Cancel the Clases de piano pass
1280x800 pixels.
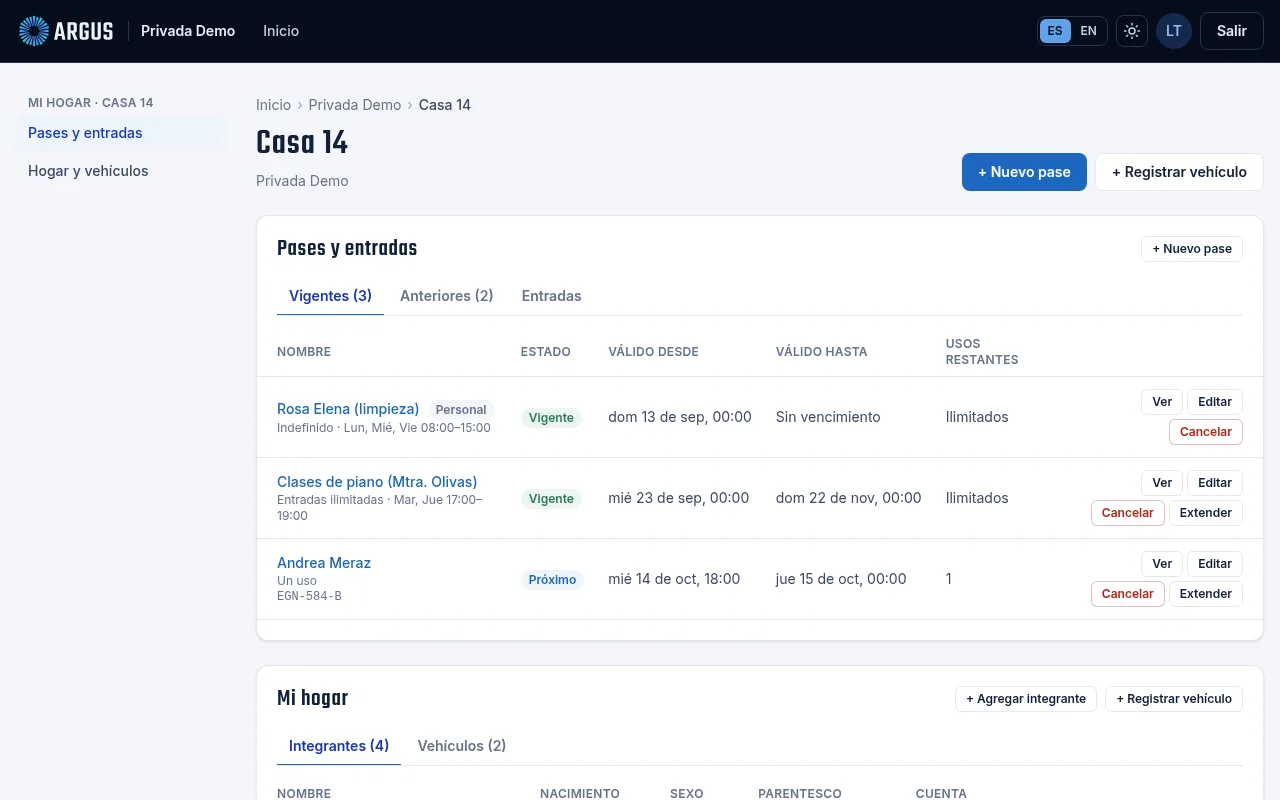coord(1128,513)
